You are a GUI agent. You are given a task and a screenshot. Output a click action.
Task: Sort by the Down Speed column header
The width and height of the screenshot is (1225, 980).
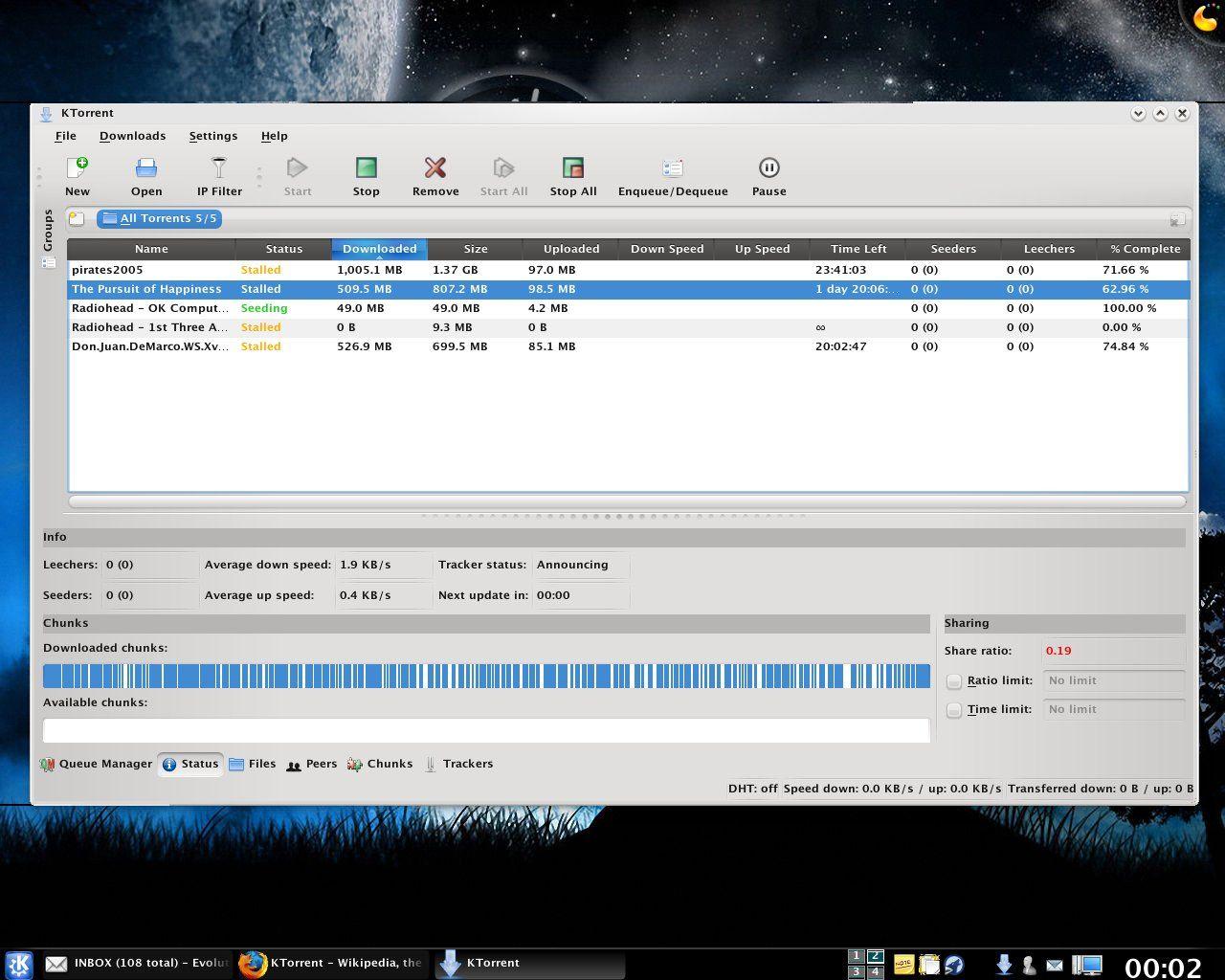click(x=667, y=249)
